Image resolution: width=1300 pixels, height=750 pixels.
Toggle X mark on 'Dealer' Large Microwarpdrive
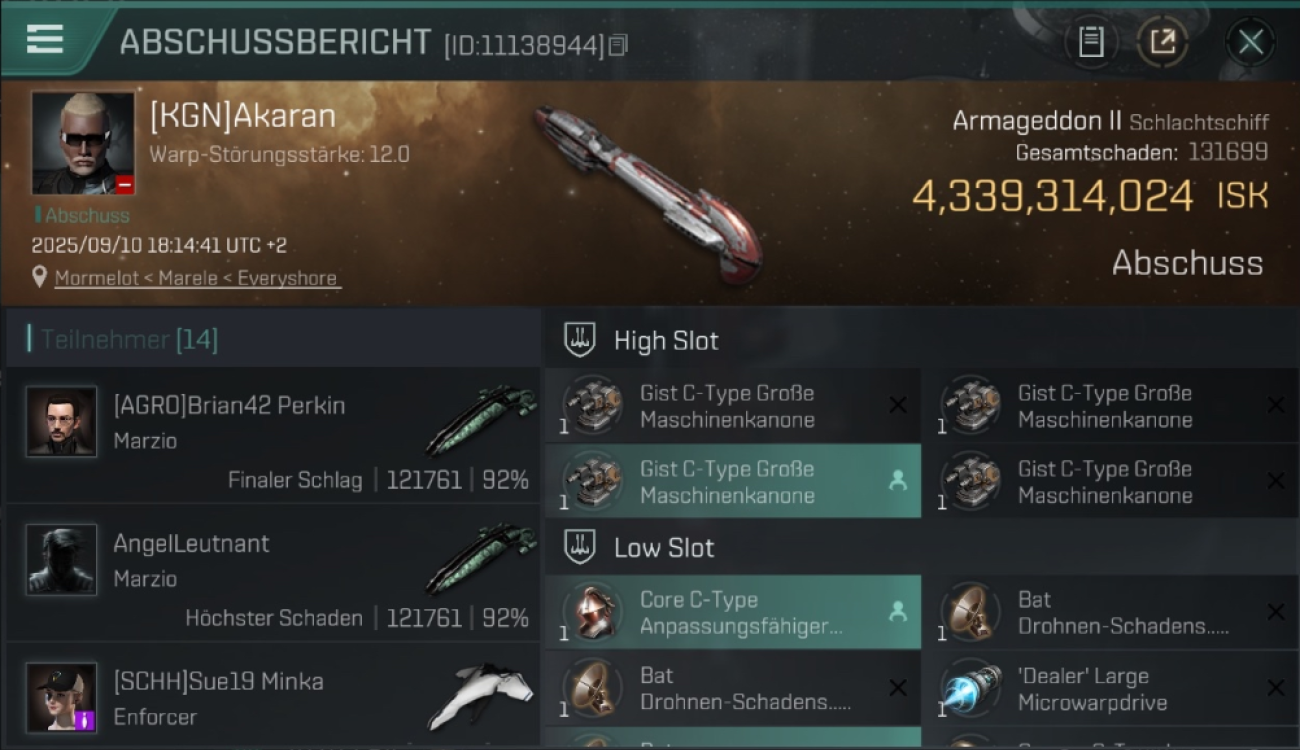coord(1275,688)
